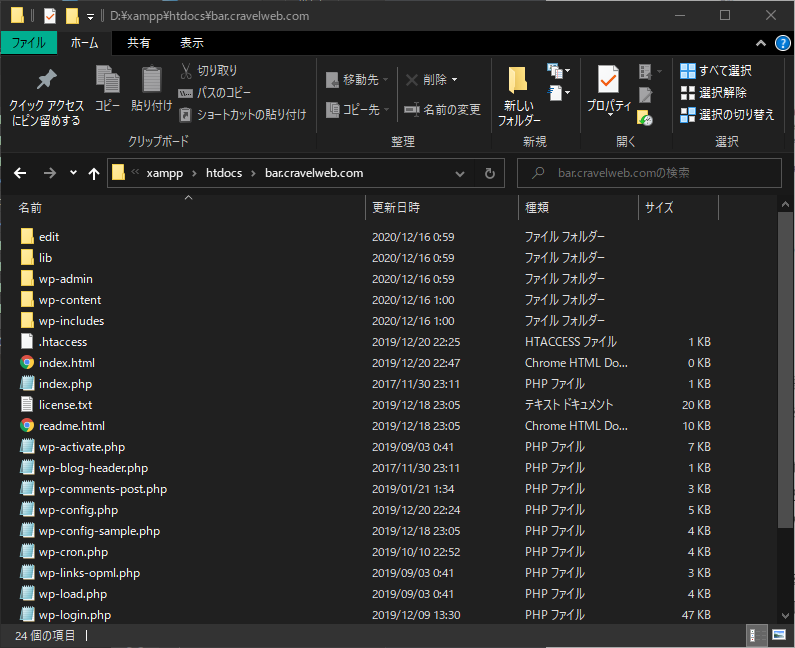Open the Help question mark icon
Viewport: 795px width, 648px height.
tap(782, 43)
